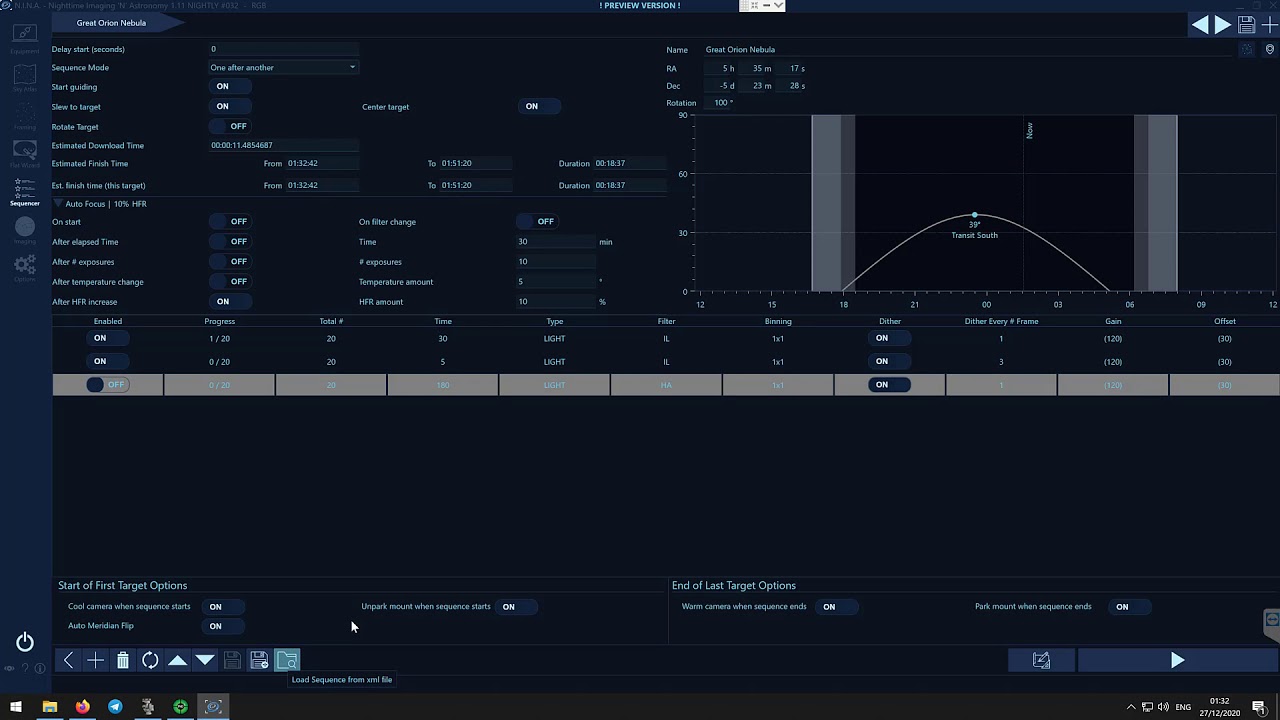The height and width of the screenshot is (720, 1280).
Task: Open the Options gear in sidebar
Action: pos(25,268)
